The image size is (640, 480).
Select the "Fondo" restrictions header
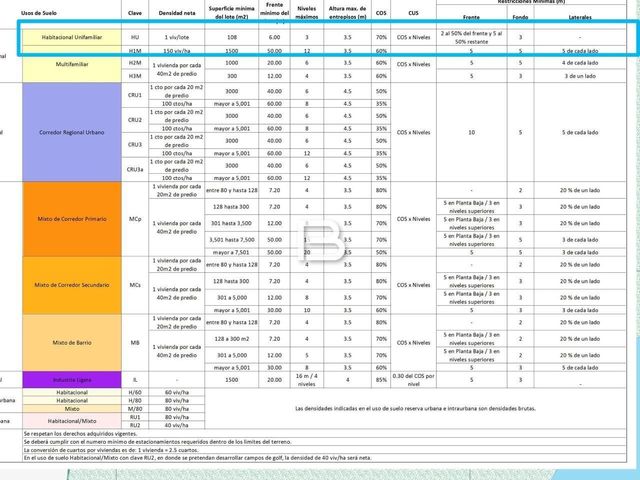(520, 17)
